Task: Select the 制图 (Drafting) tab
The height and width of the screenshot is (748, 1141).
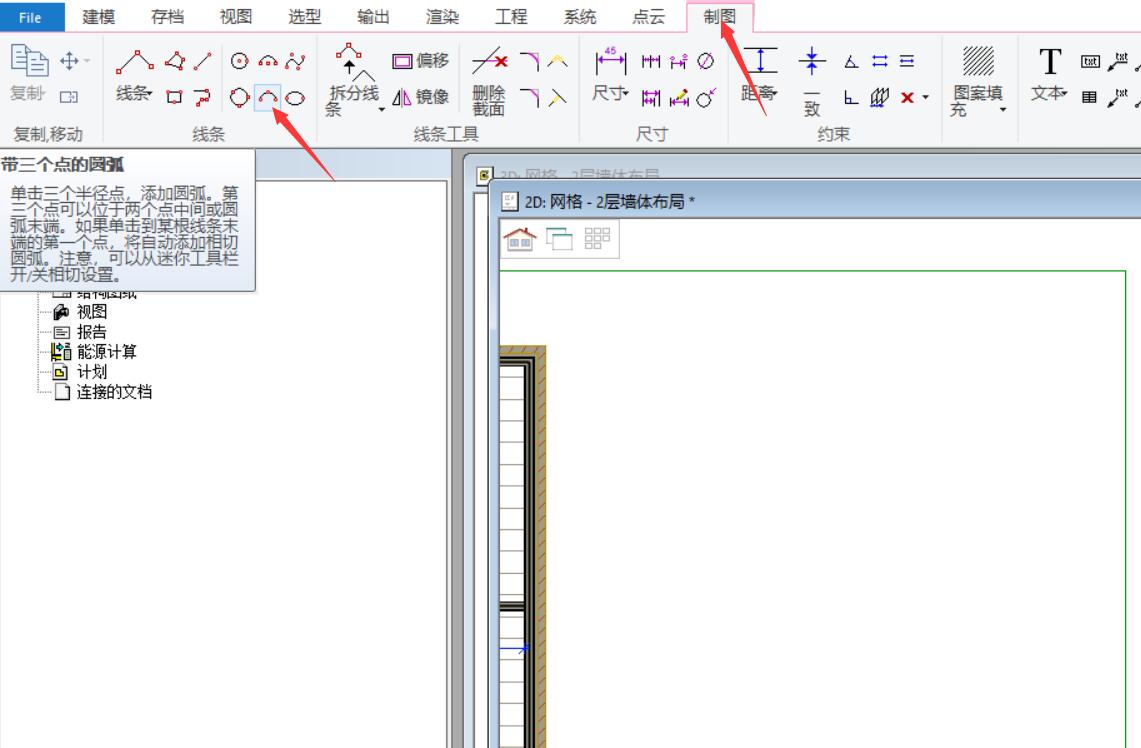Action: coord(720,17)
